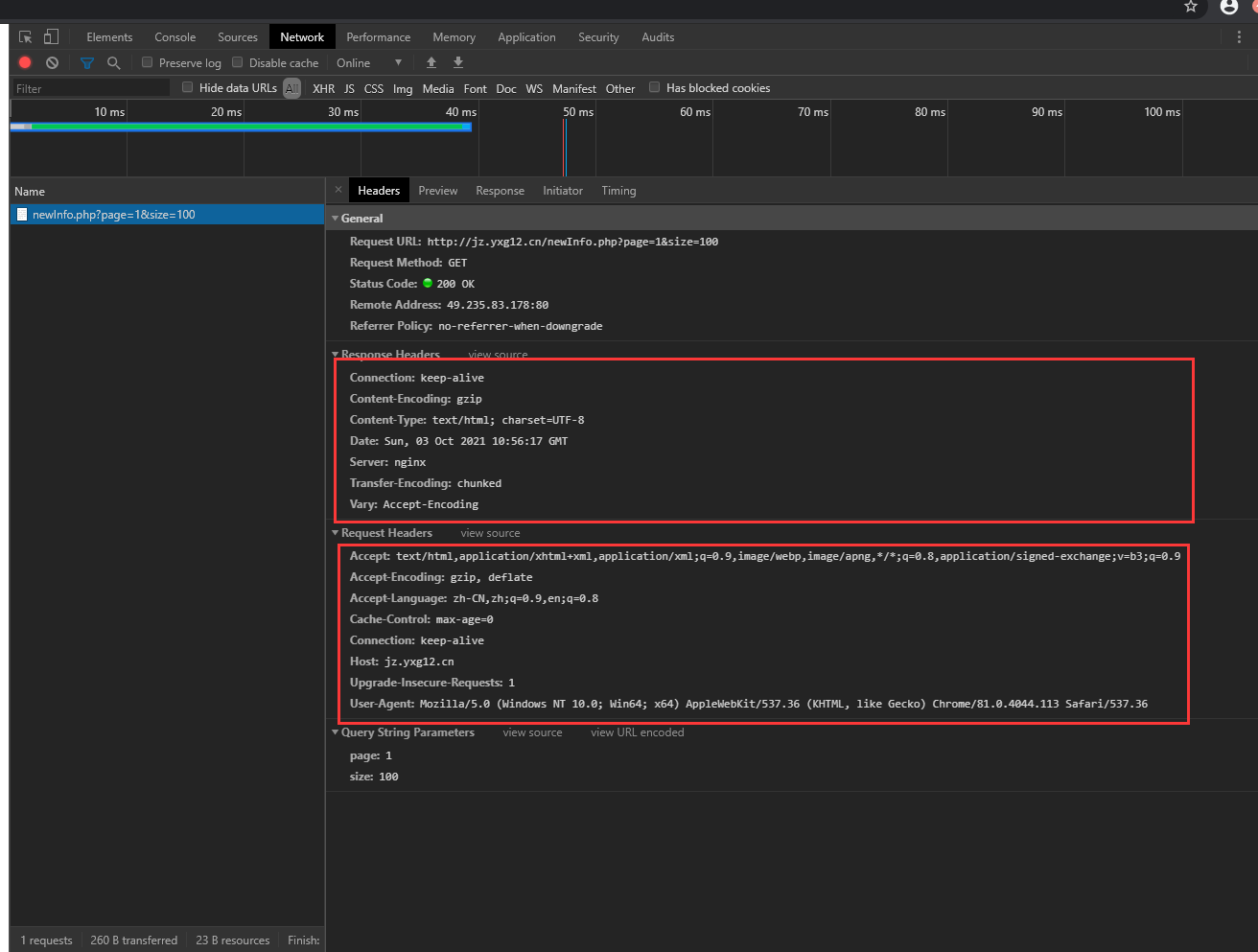The image size is (1258, 952).
Task: Toggle the network filter funnel icon
Action: coord(87,62)
